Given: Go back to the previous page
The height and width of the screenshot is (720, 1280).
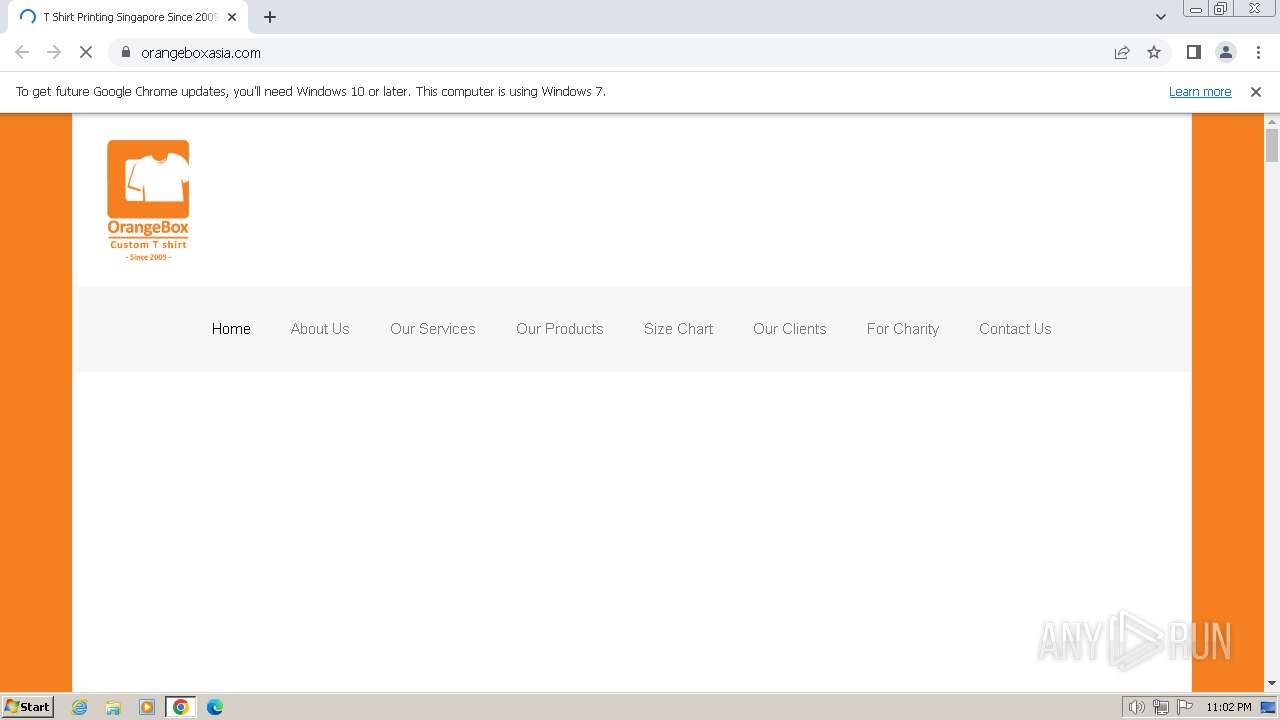Looking at the screenshot, I should click(22, 52).
